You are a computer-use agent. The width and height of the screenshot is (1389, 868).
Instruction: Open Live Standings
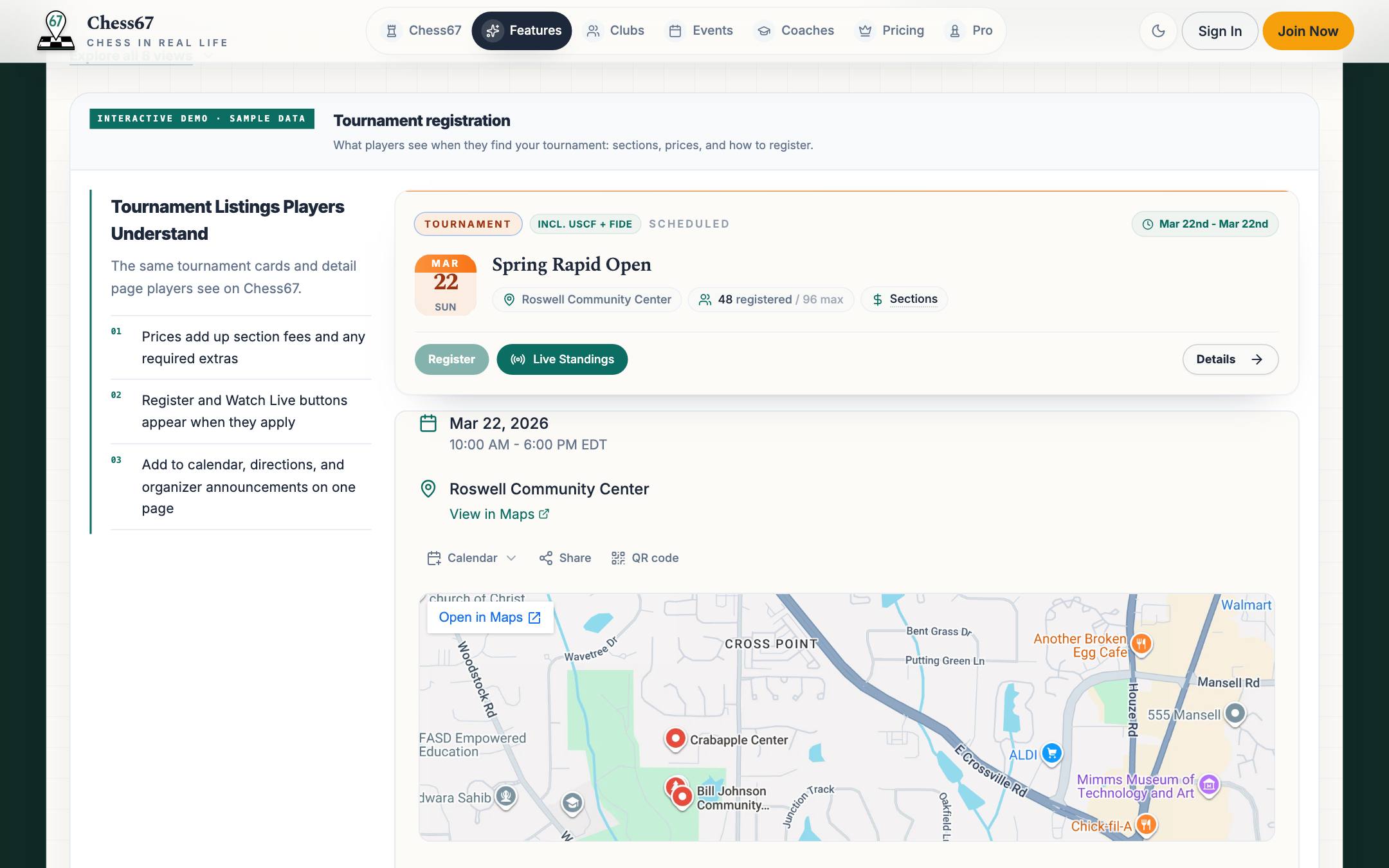[562, 359]
